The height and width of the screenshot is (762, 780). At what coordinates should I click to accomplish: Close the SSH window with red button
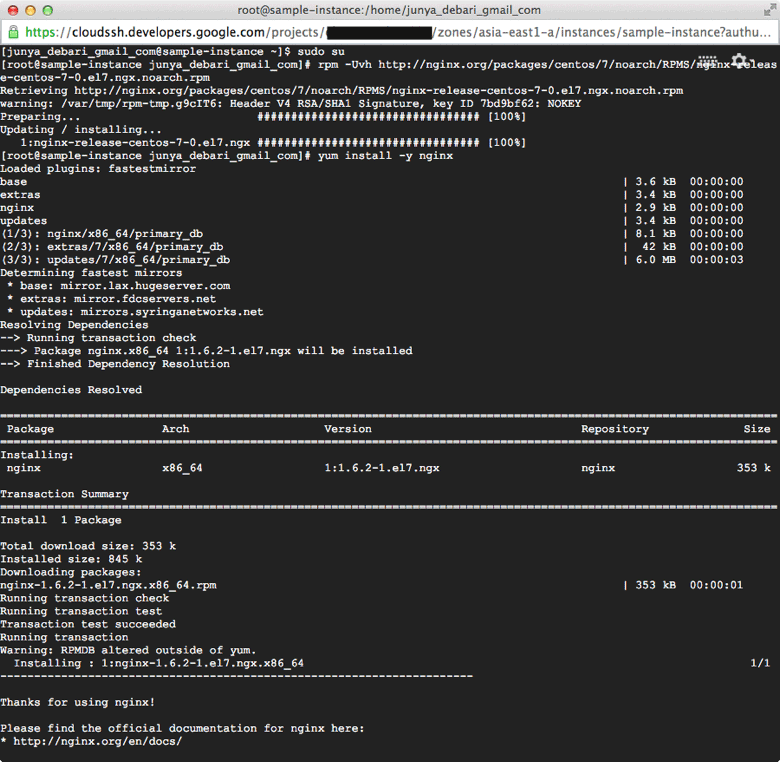tap(13, 10)
